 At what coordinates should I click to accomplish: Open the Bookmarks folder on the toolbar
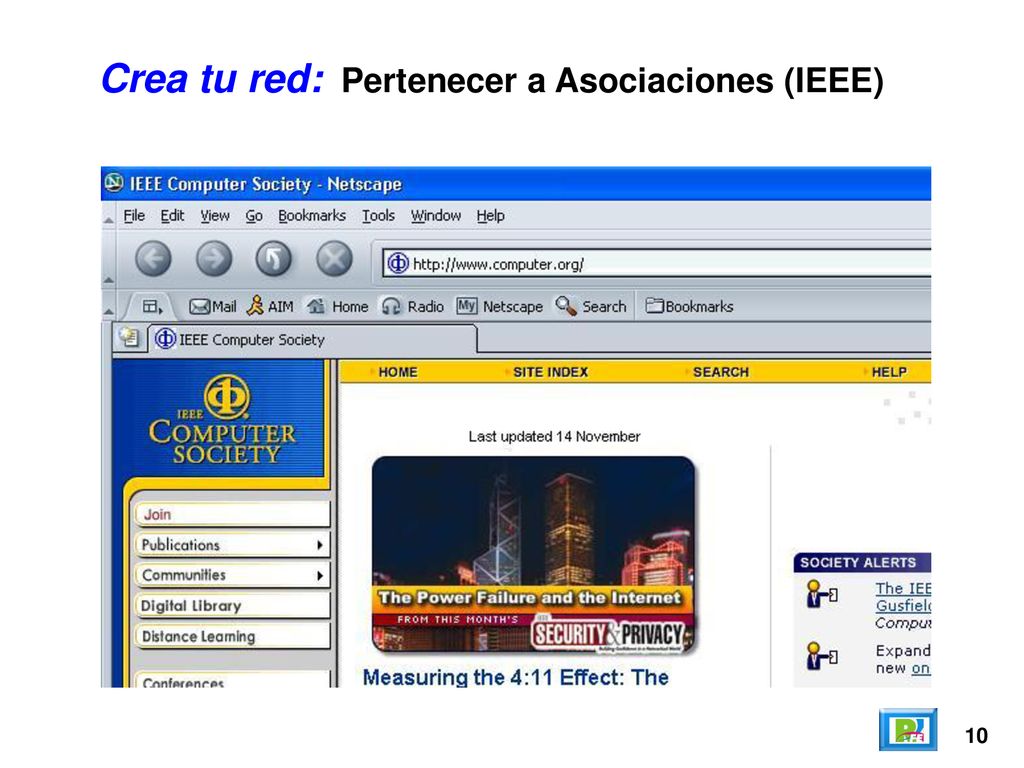690,306
